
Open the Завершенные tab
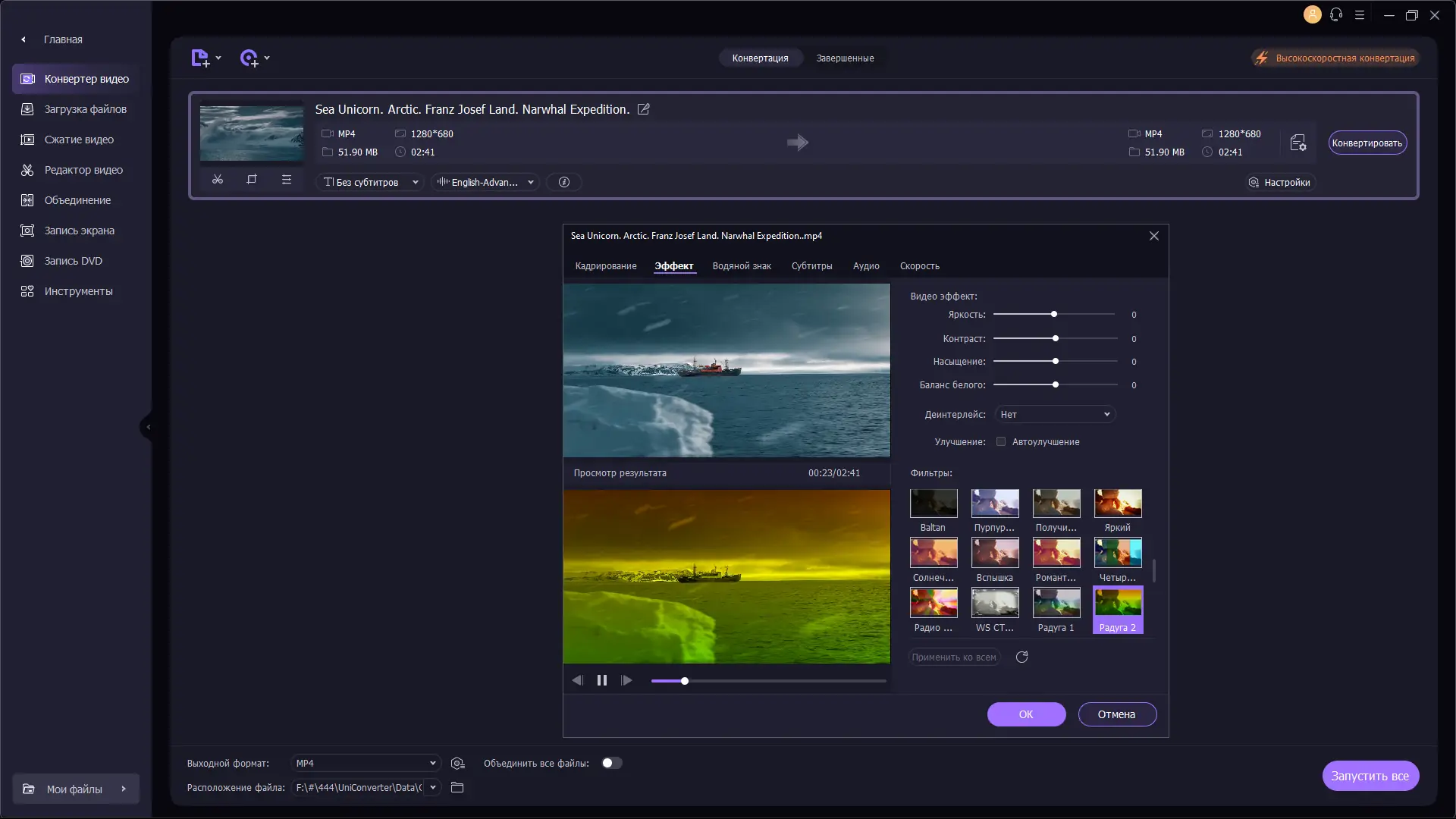tap(845, 58)
